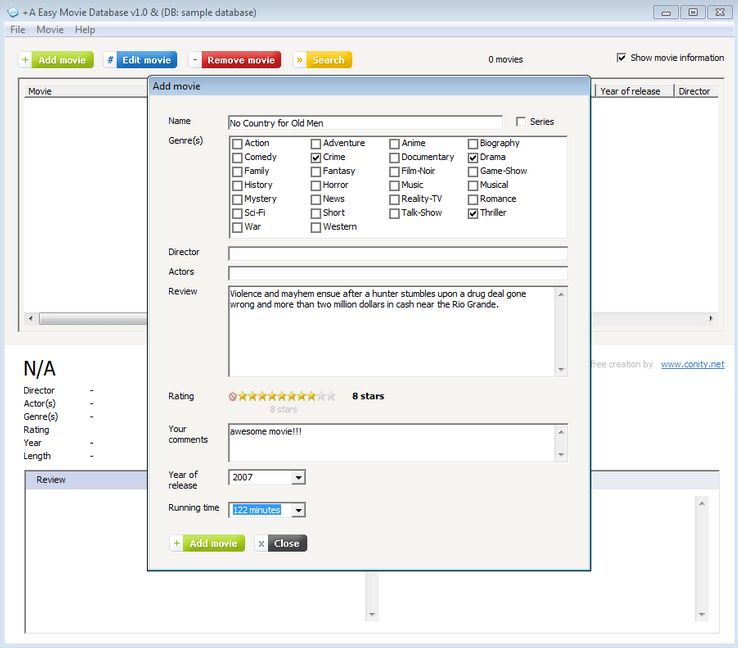Click into the Actors input field

[x=398, y=273]
